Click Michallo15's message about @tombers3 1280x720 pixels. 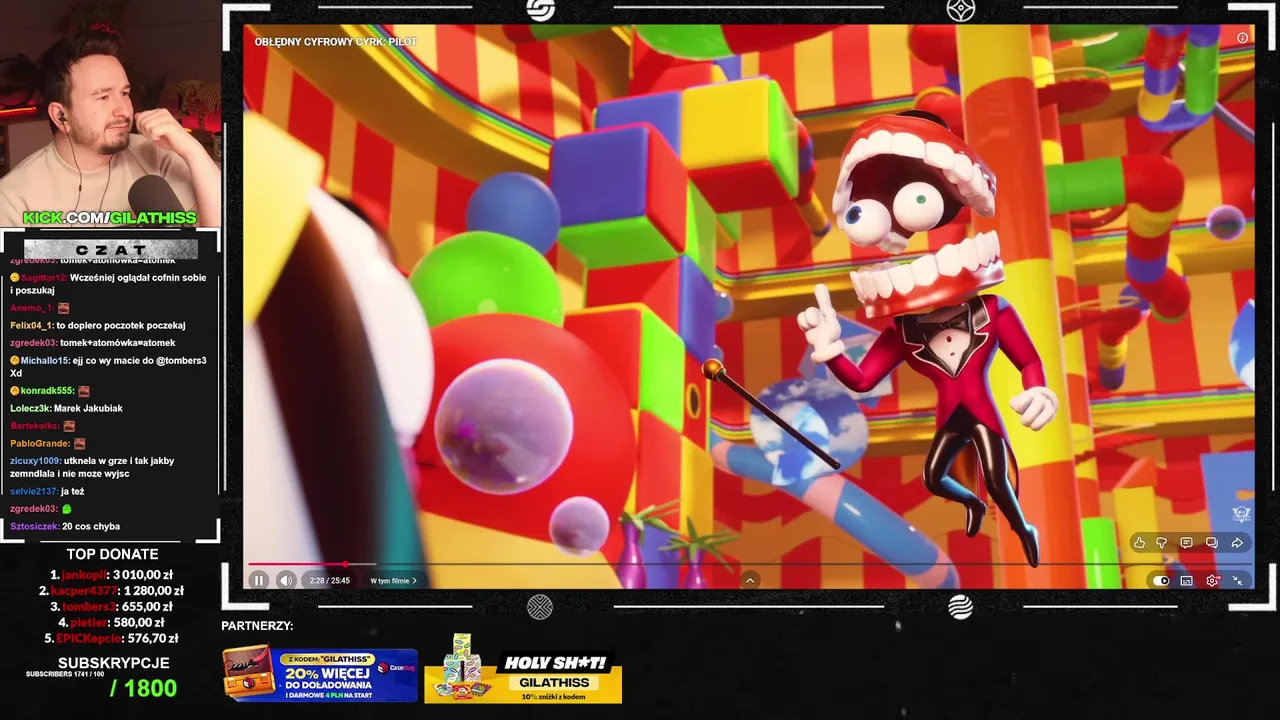pyautogui.click(x=108, y=367)
